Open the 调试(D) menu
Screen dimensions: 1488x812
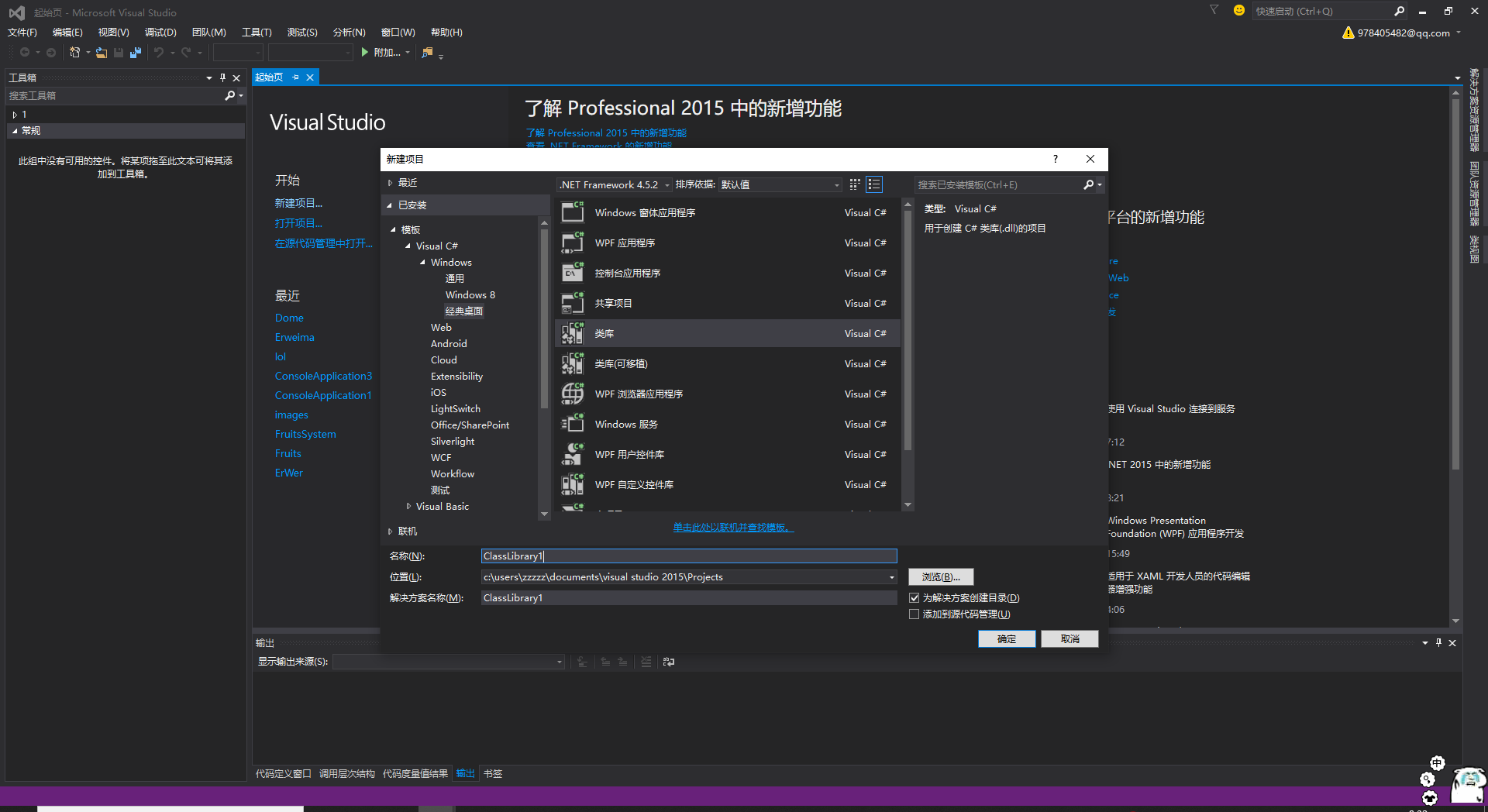click(160, 33)
